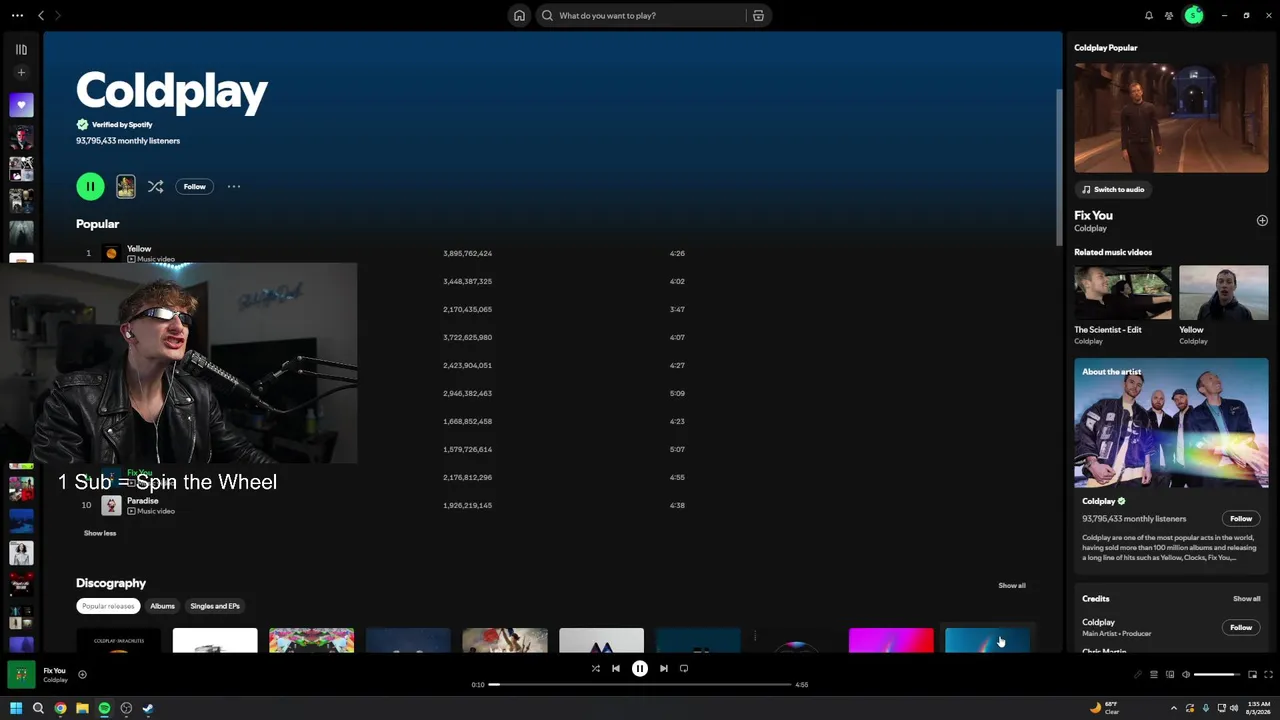The height and width of the screenshot is (720, 1280).
Task: Toggle shuffle in the player bar
Action: tap(595, 669)
